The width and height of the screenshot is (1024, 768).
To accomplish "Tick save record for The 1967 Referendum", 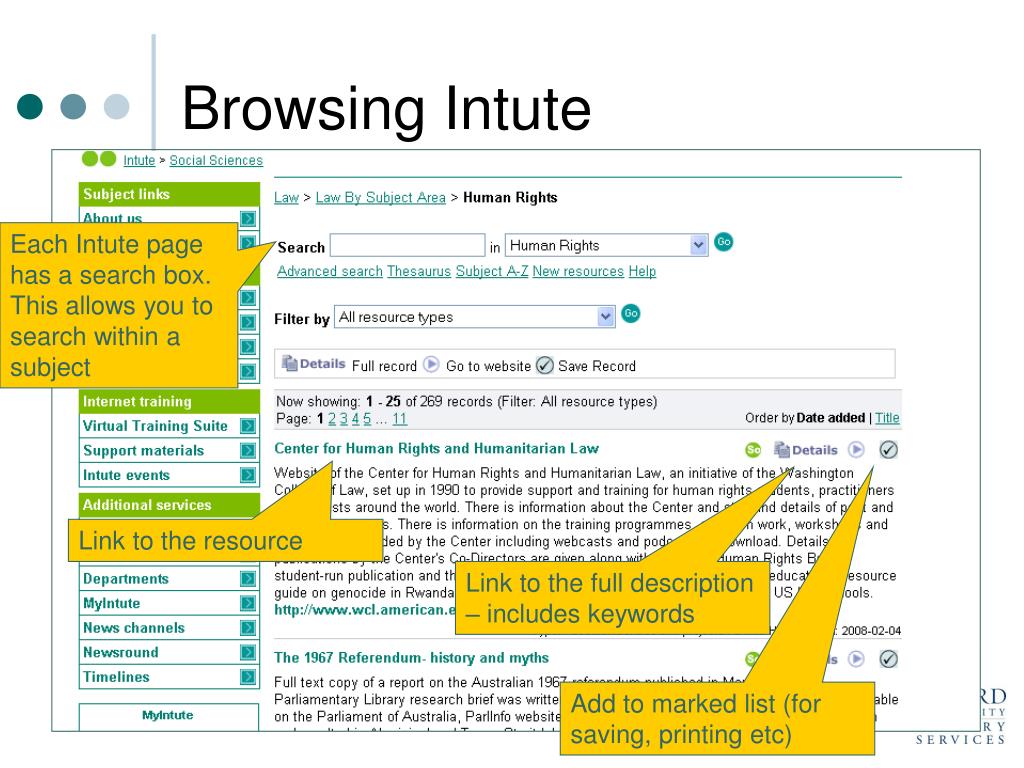I will [x=888, y=659].
